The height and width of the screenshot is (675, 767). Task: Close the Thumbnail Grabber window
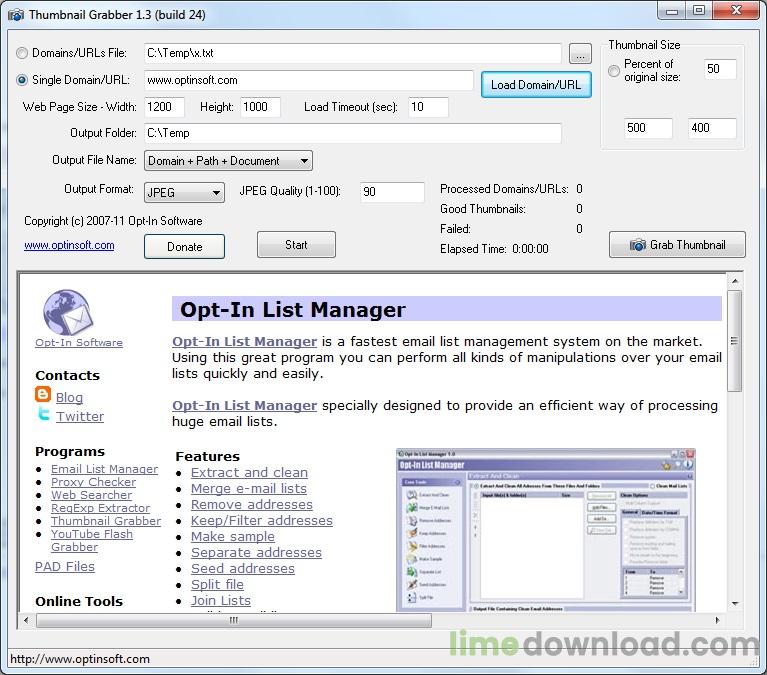(x=736, y=11)
